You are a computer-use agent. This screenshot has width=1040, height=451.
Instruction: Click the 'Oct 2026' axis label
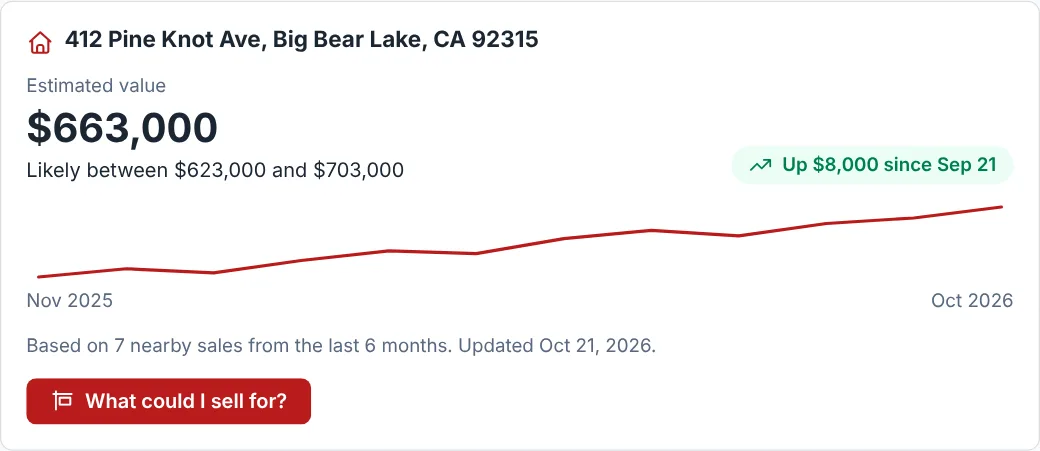pos(972,300)
